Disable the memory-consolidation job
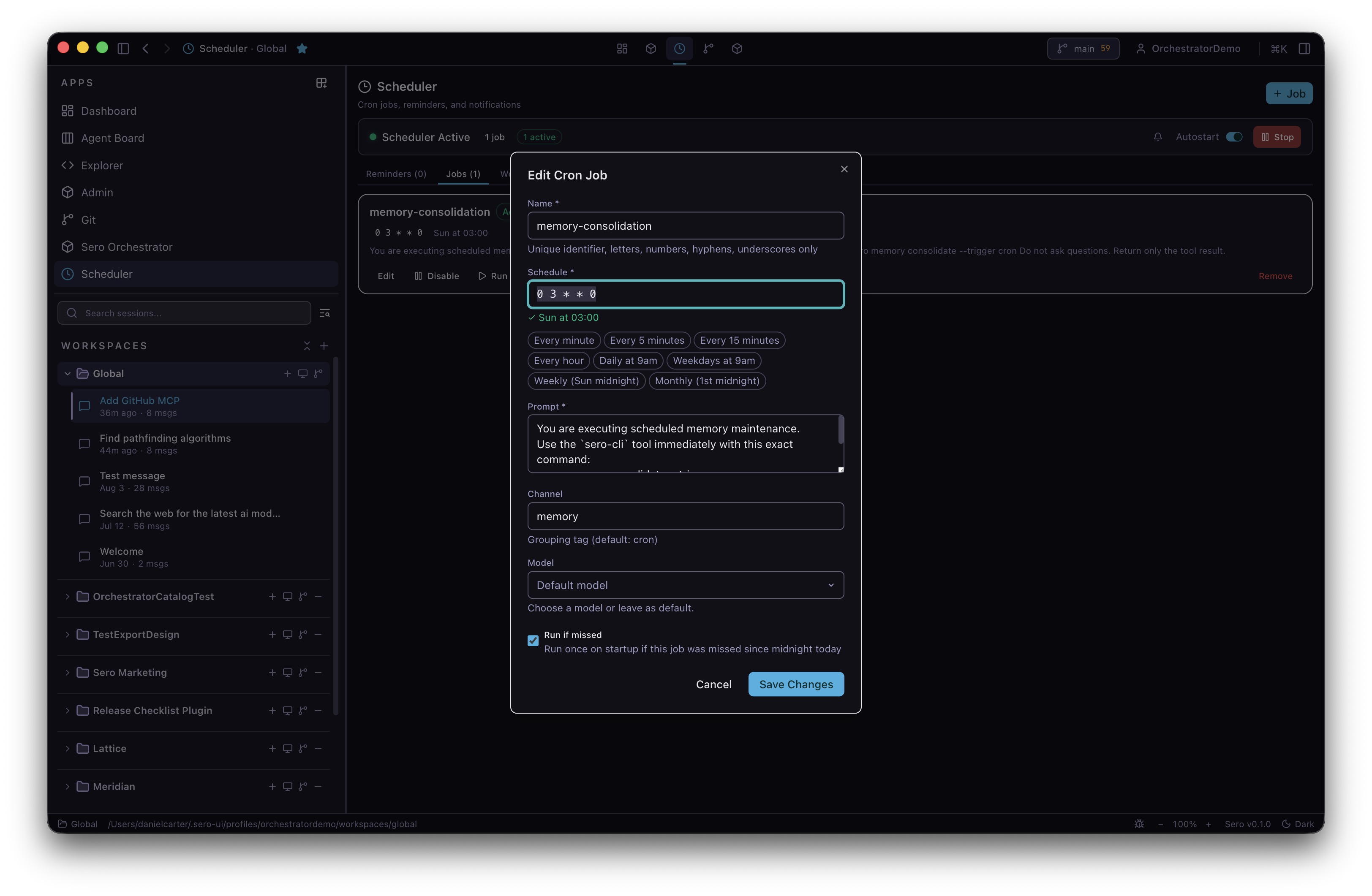Viewport: 1372px width, 896px height. point(436,276)
